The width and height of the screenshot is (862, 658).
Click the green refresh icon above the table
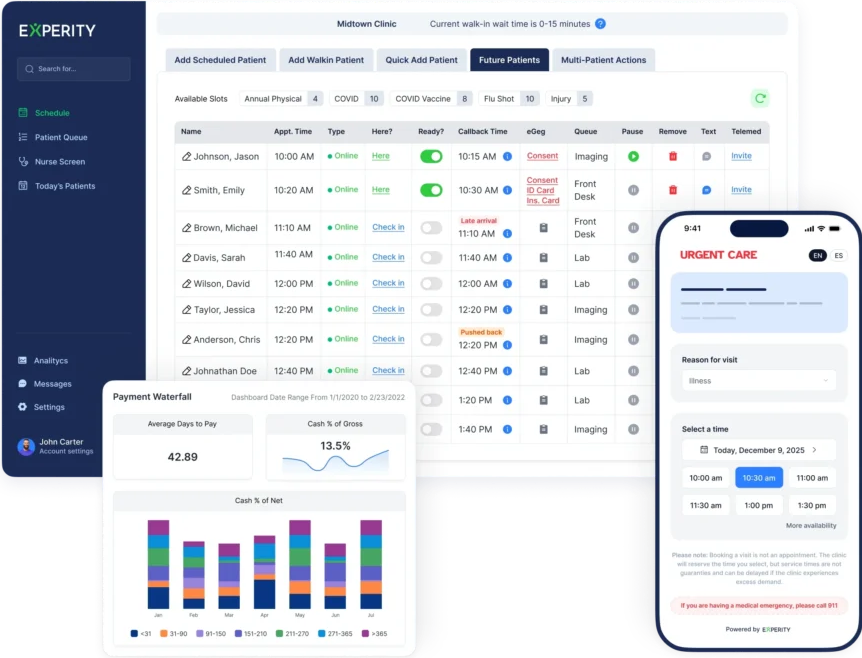[x=760, y=98]
